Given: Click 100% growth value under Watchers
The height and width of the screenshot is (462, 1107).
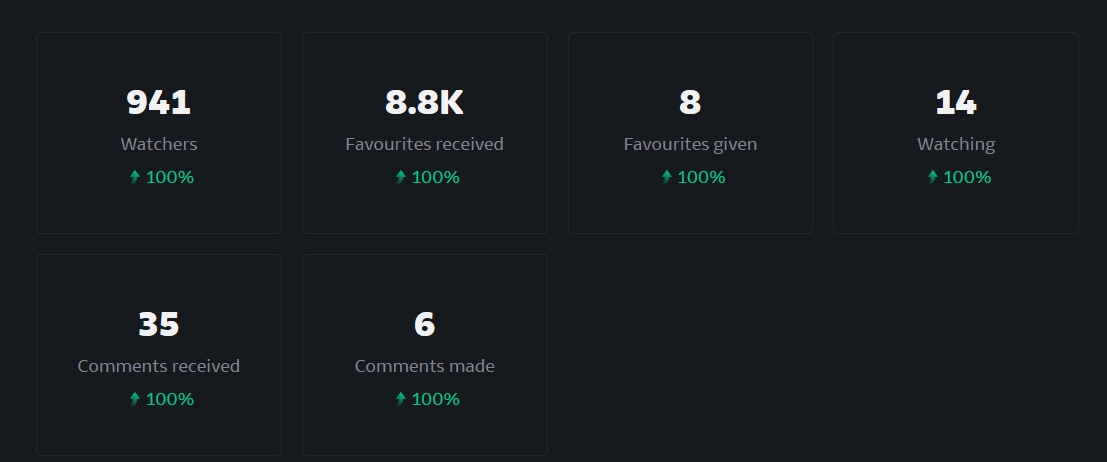Looking at the screenshot, I should tap(169, 177).
